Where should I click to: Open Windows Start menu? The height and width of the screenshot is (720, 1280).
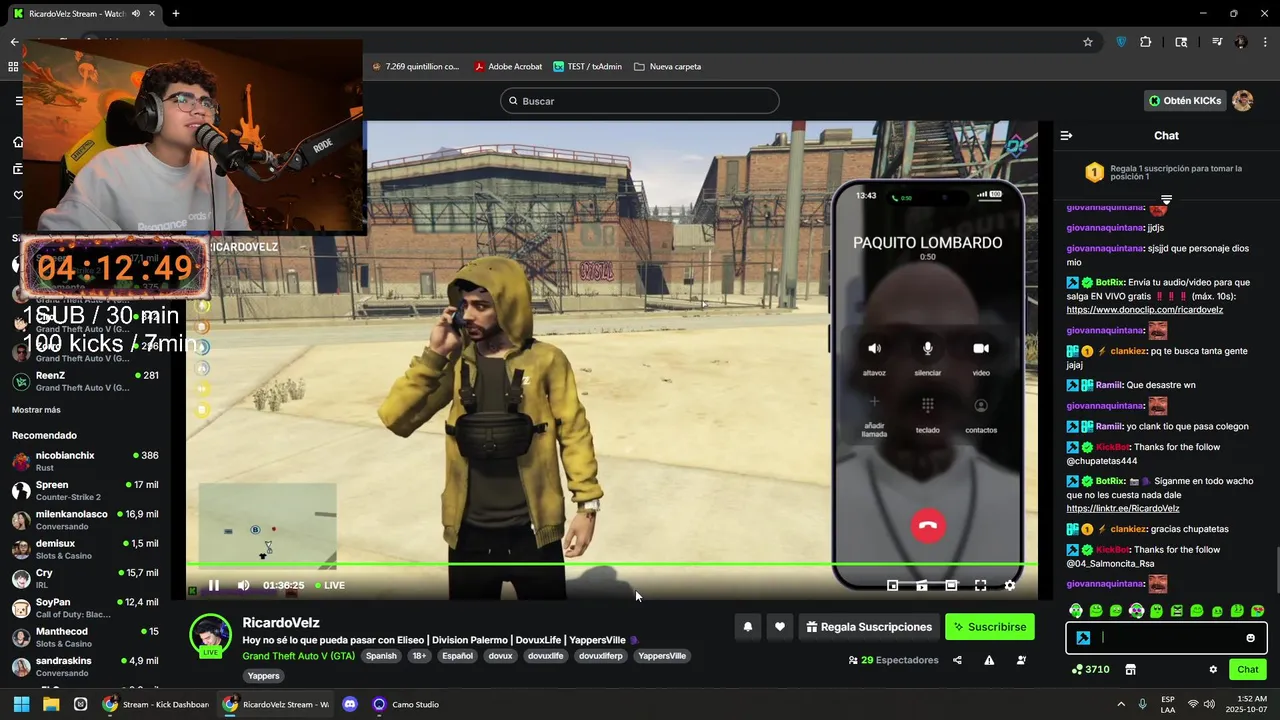[x=21, y=704]
